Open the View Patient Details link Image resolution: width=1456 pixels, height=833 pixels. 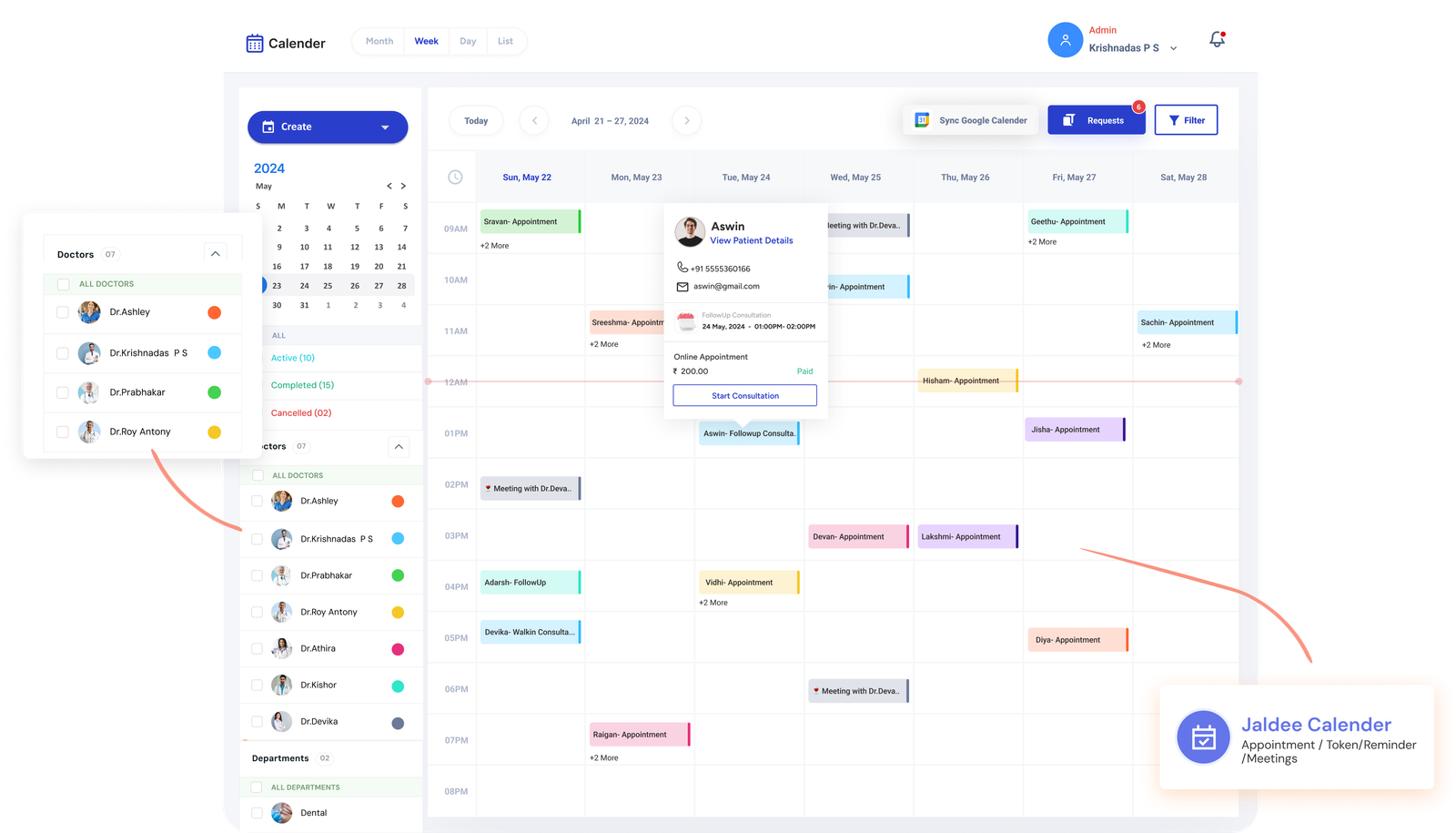click(751, 241)
